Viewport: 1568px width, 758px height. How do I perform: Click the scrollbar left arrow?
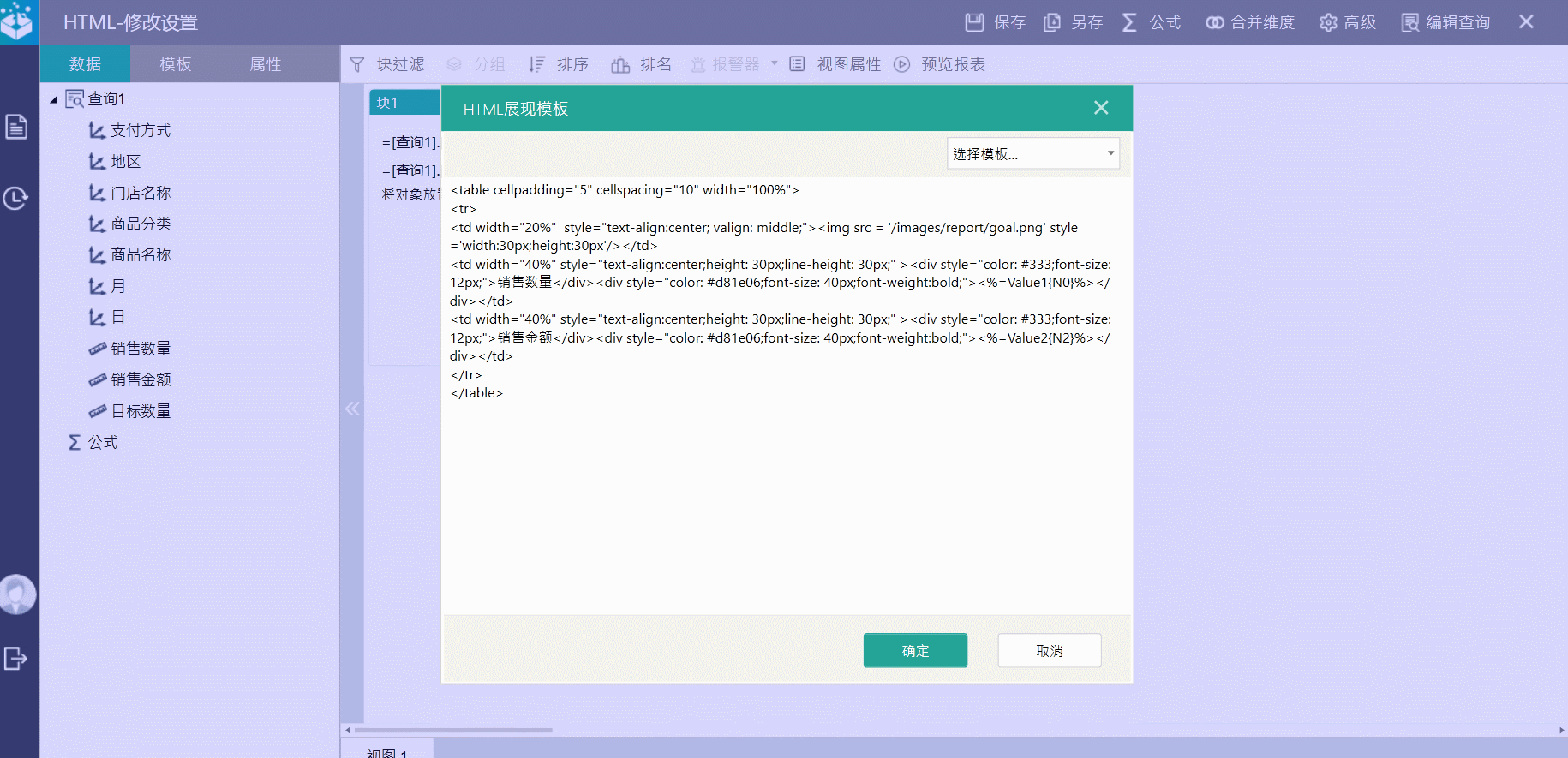(x=347, y=731)
